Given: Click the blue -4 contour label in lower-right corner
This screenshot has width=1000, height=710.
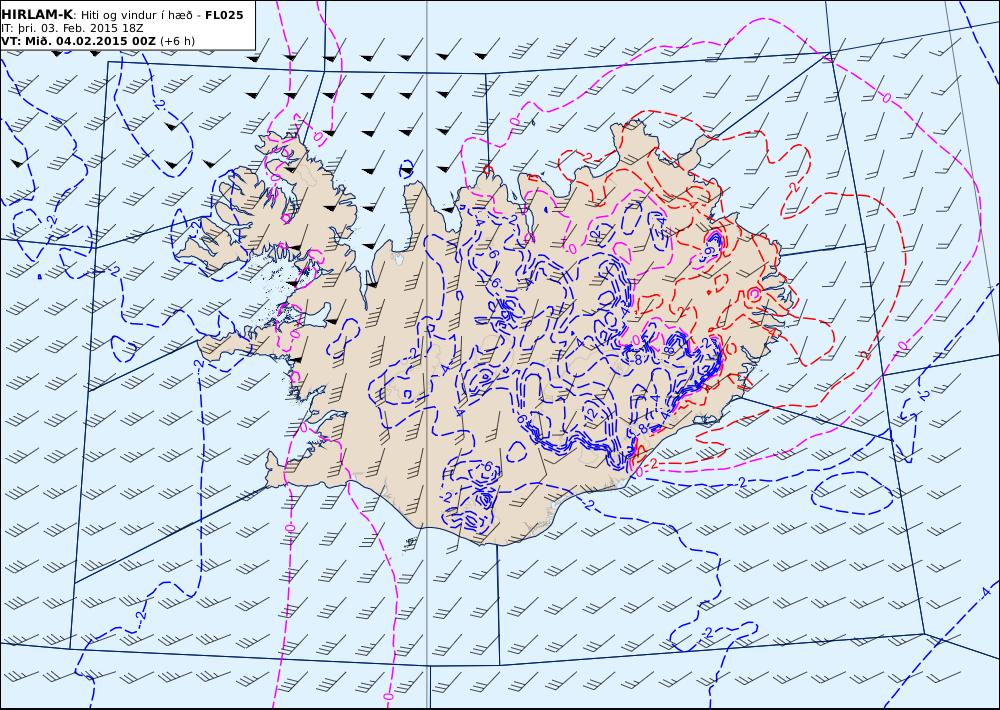Looking at the screenshot, I should (x=985, y=593).
